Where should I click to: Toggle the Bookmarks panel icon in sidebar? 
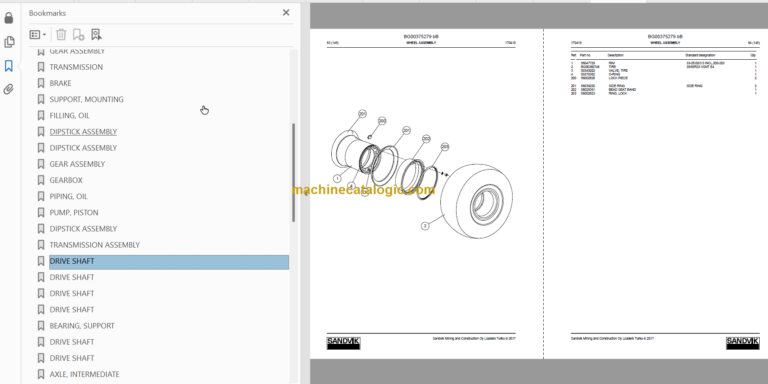(x=9, y=66)
